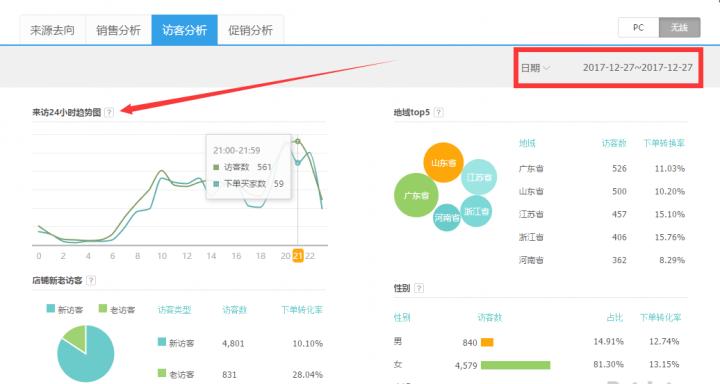Click the 浙江省 table row label

531,237
